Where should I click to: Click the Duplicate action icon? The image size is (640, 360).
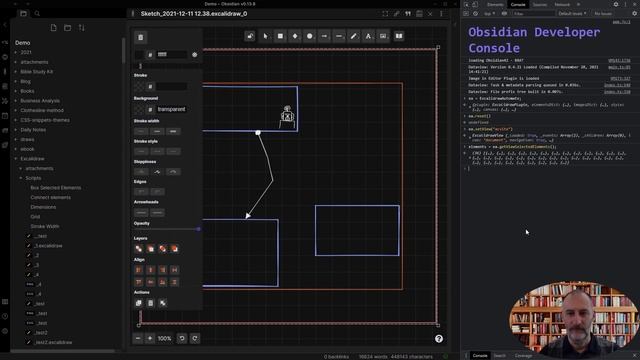pyautogui.click(x=139, y=303)
